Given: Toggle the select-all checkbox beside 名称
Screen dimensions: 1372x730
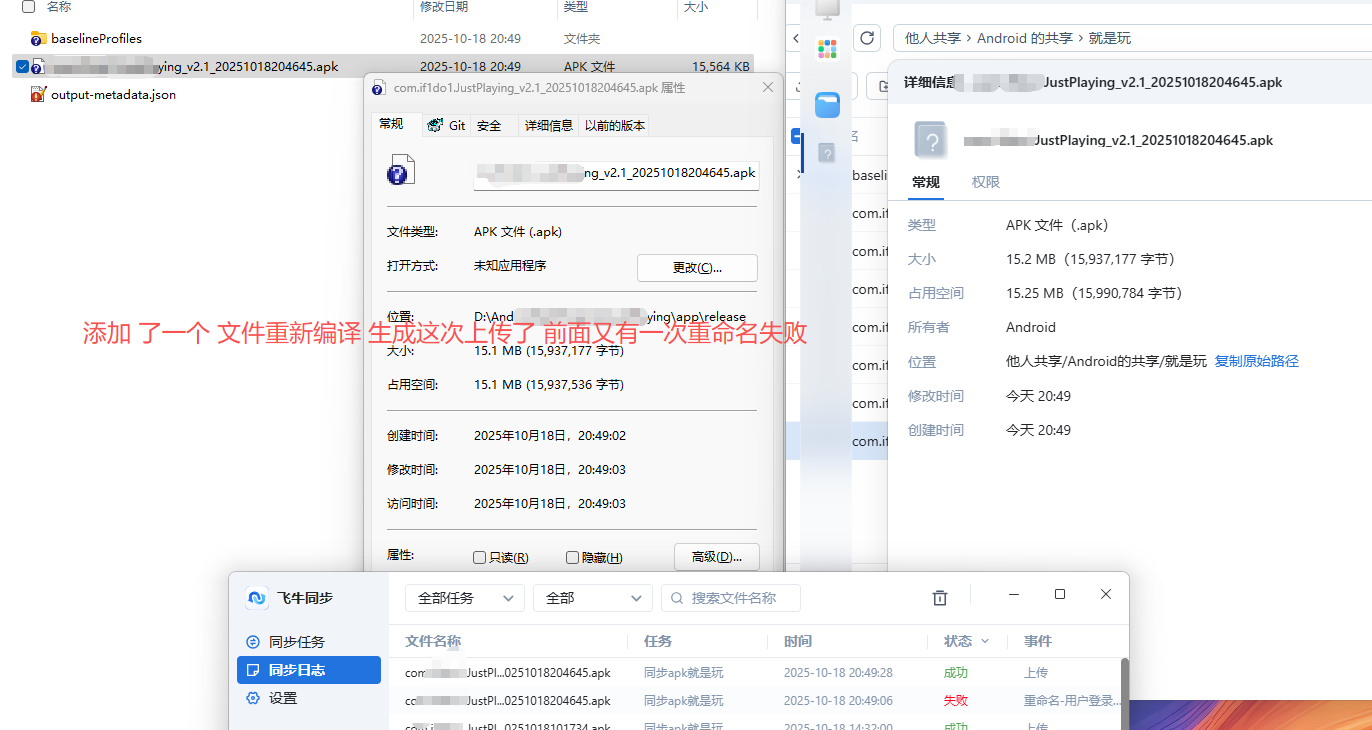Looking at the screenshot, I should 28,6.
